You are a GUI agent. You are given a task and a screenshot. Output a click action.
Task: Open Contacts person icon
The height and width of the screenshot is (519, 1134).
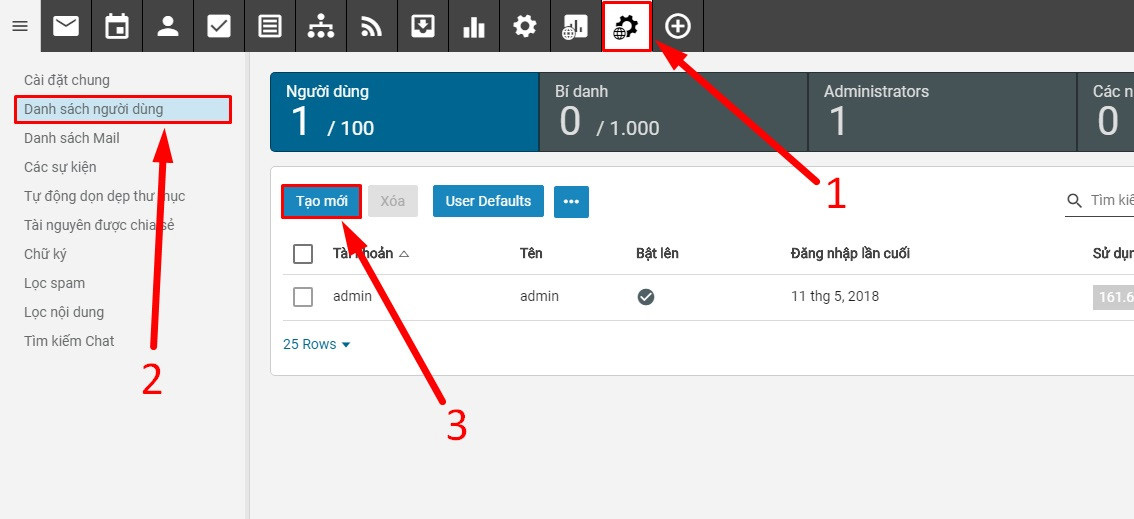[x=168, y=26]
